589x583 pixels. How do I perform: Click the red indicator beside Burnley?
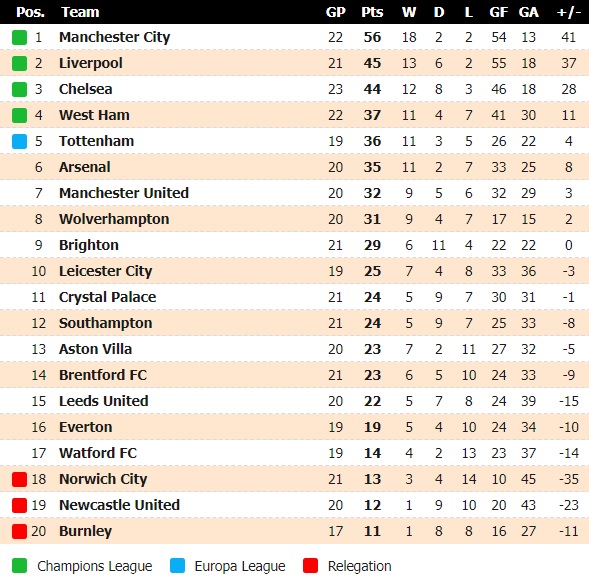[x=19, y=531]
